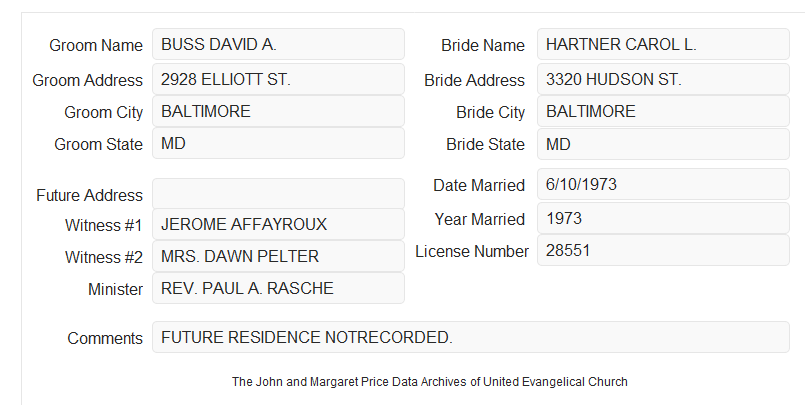This screenshot has width=805, height=405.
Task: Click the Bride Name label
Action: 483,45
